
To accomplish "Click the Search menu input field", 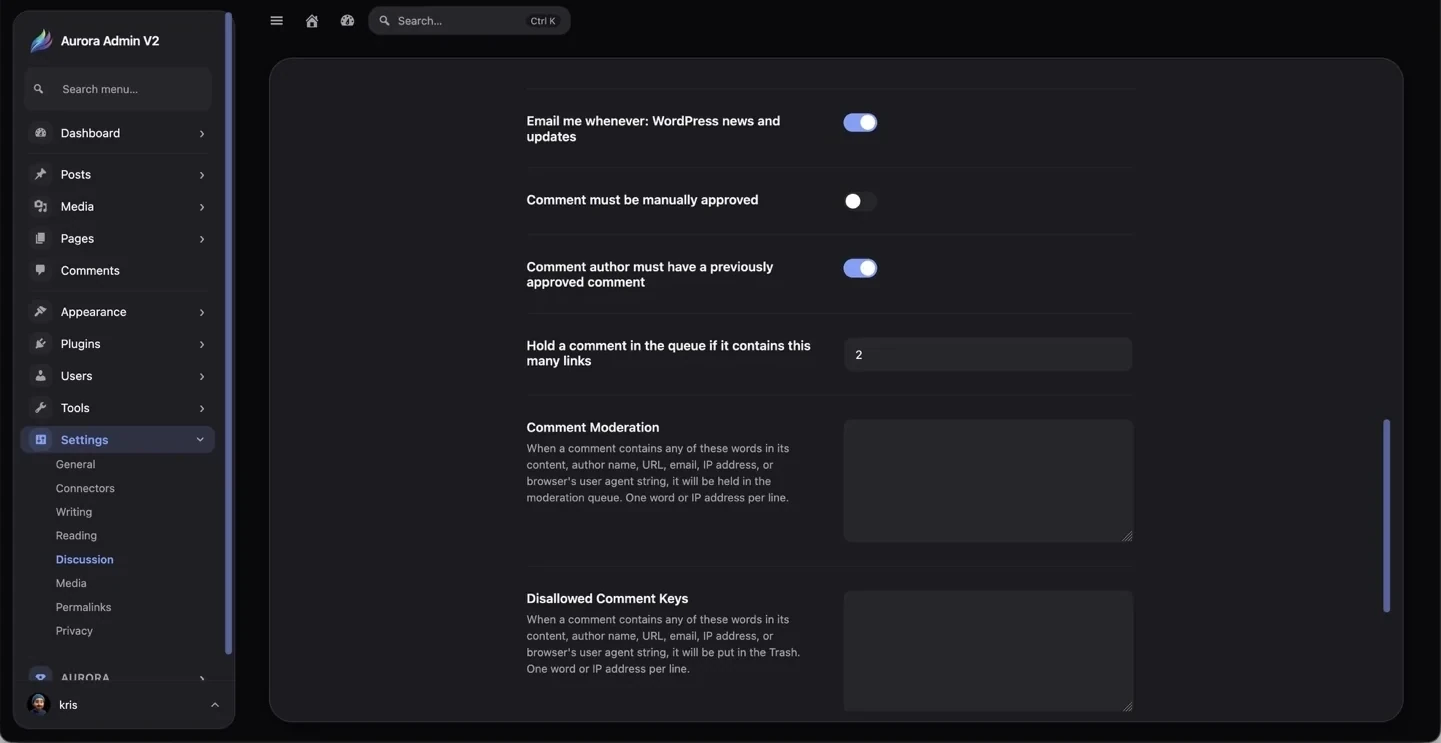I will pos(118,89).
